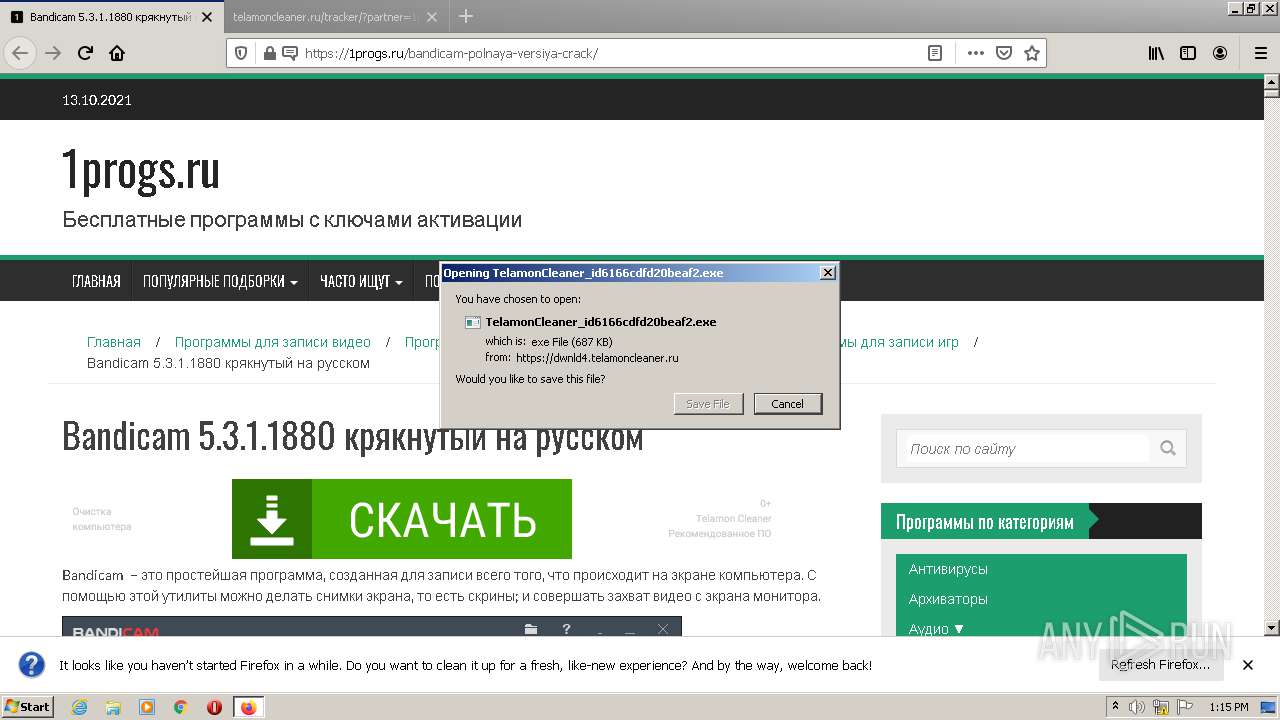Follow the Главная breadcrumb link
The width and height of the screenshot is (1280, 720).
pos(114,342)
